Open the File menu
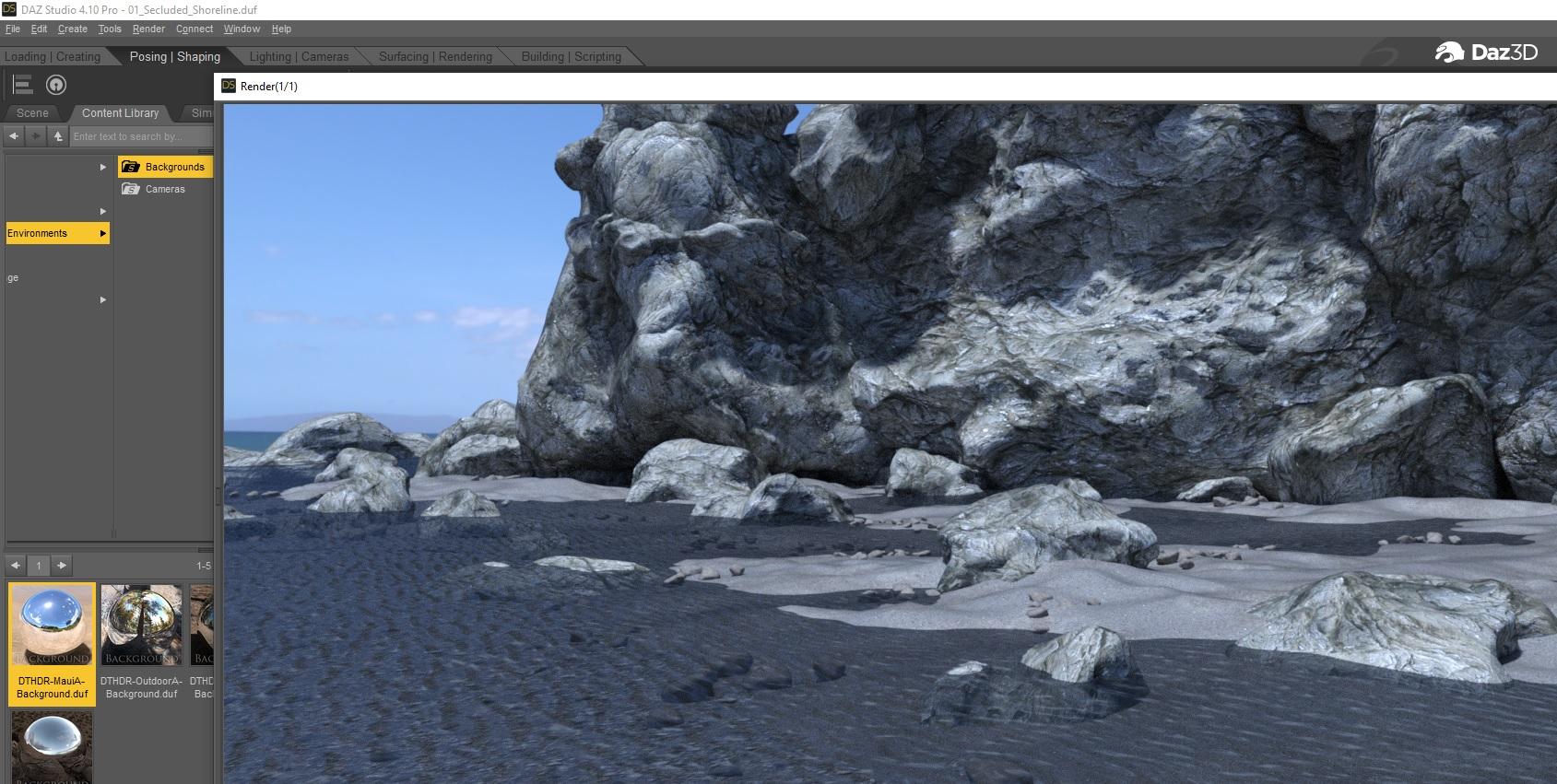This screenshot has width=1557, height=784. [13, 29]
